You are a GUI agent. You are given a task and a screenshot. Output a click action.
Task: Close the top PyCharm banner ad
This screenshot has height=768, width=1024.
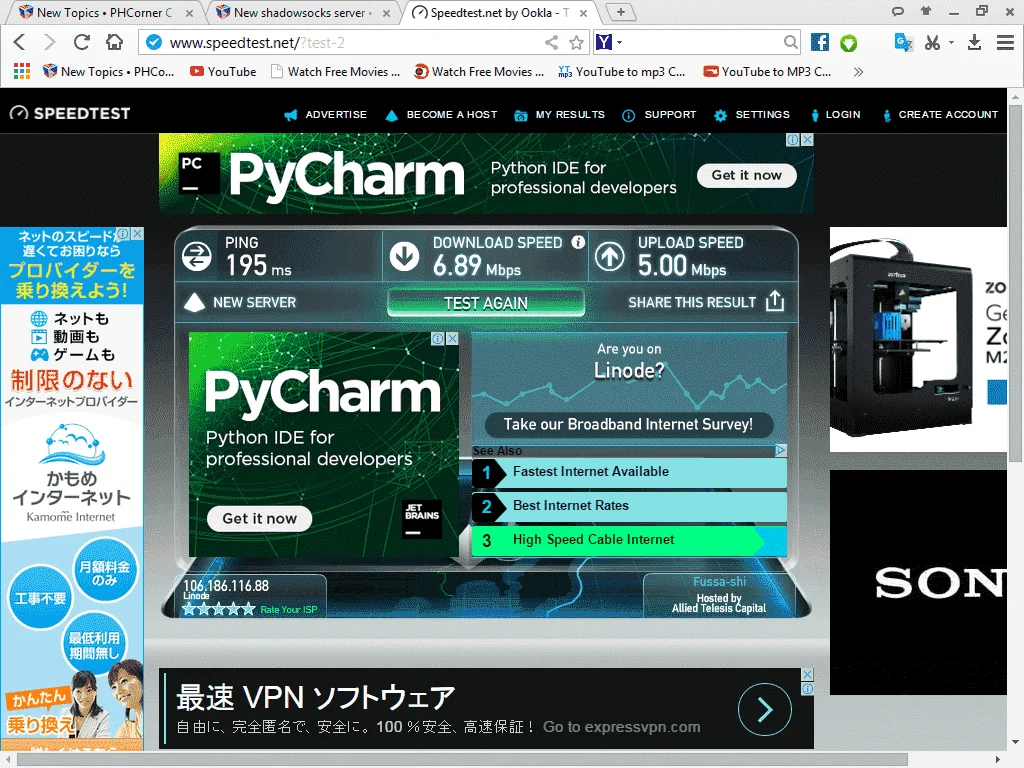coord(807,140)
